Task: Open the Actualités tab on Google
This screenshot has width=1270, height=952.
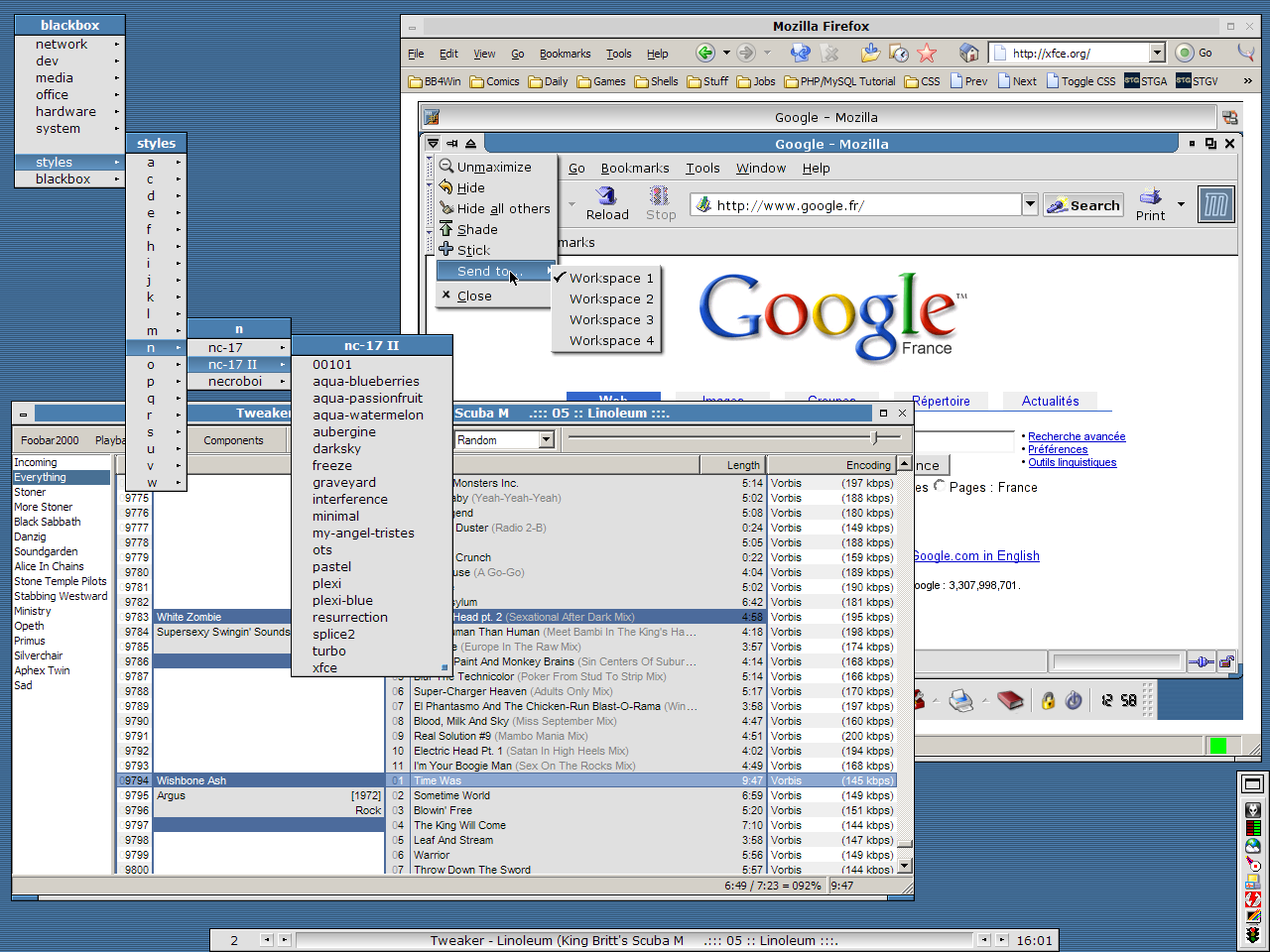Action: coord(1051,402)
